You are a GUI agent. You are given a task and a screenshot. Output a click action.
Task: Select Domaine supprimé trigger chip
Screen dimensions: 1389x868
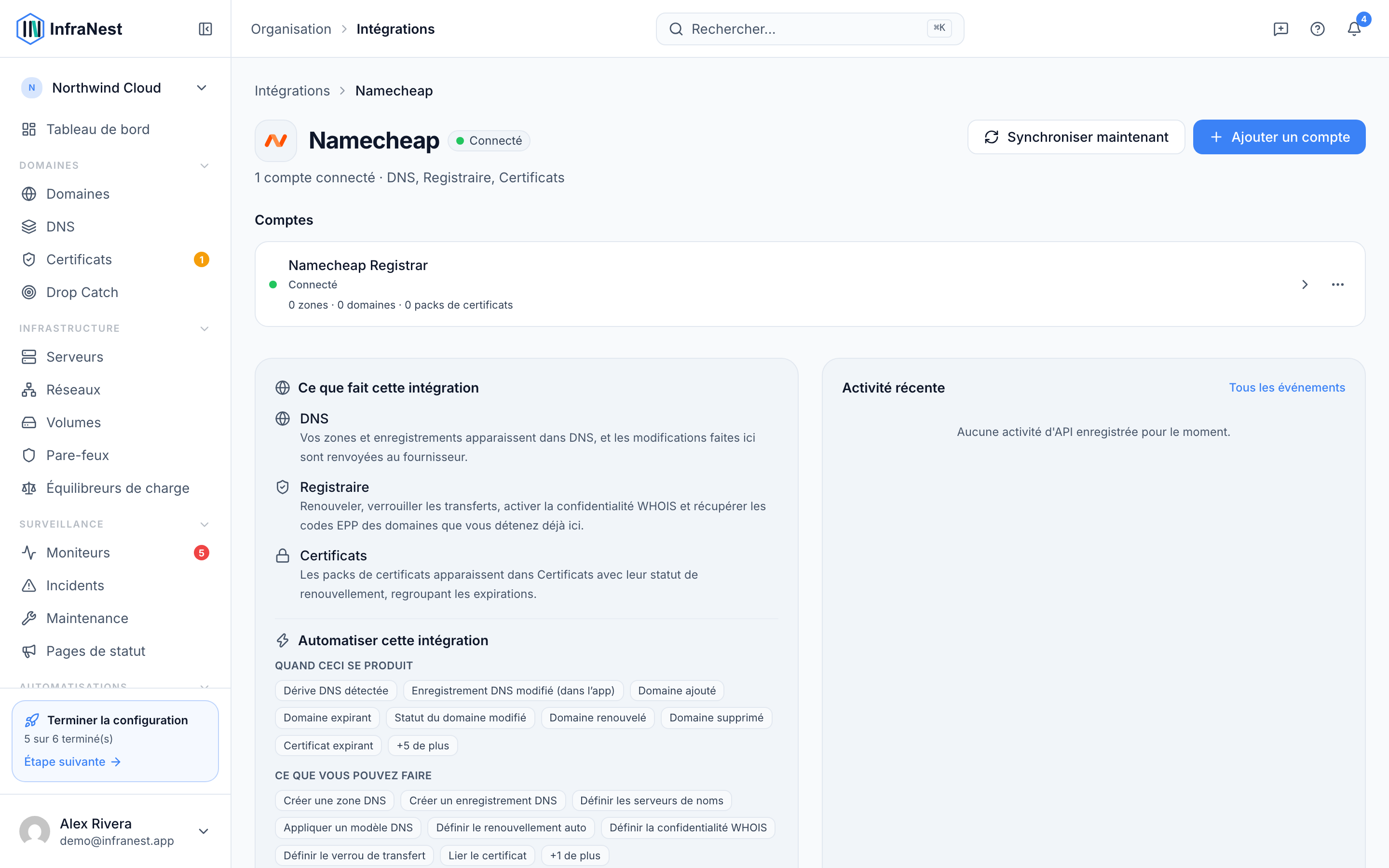tap(716, 718)
